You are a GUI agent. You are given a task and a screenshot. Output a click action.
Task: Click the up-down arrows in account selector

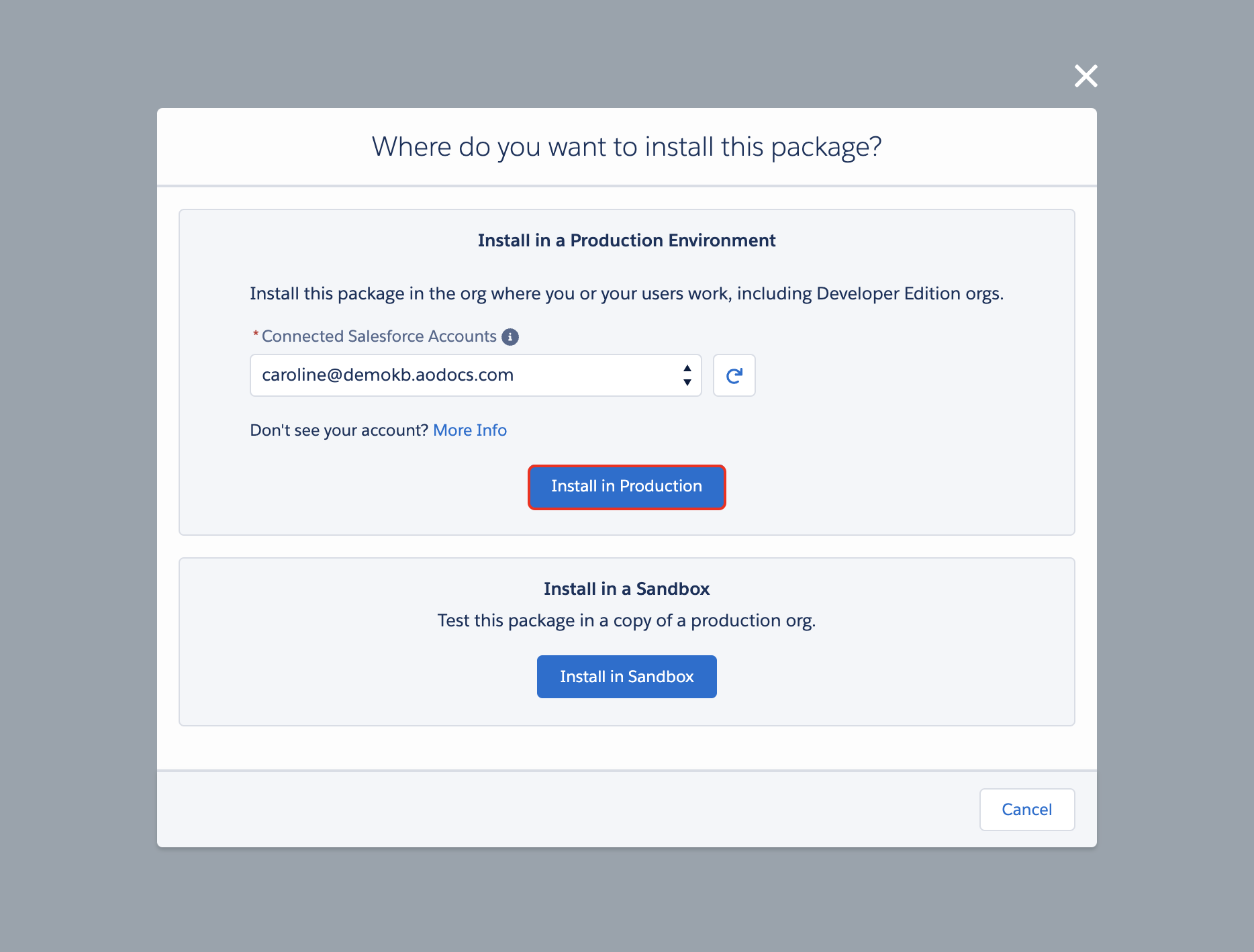687,375
